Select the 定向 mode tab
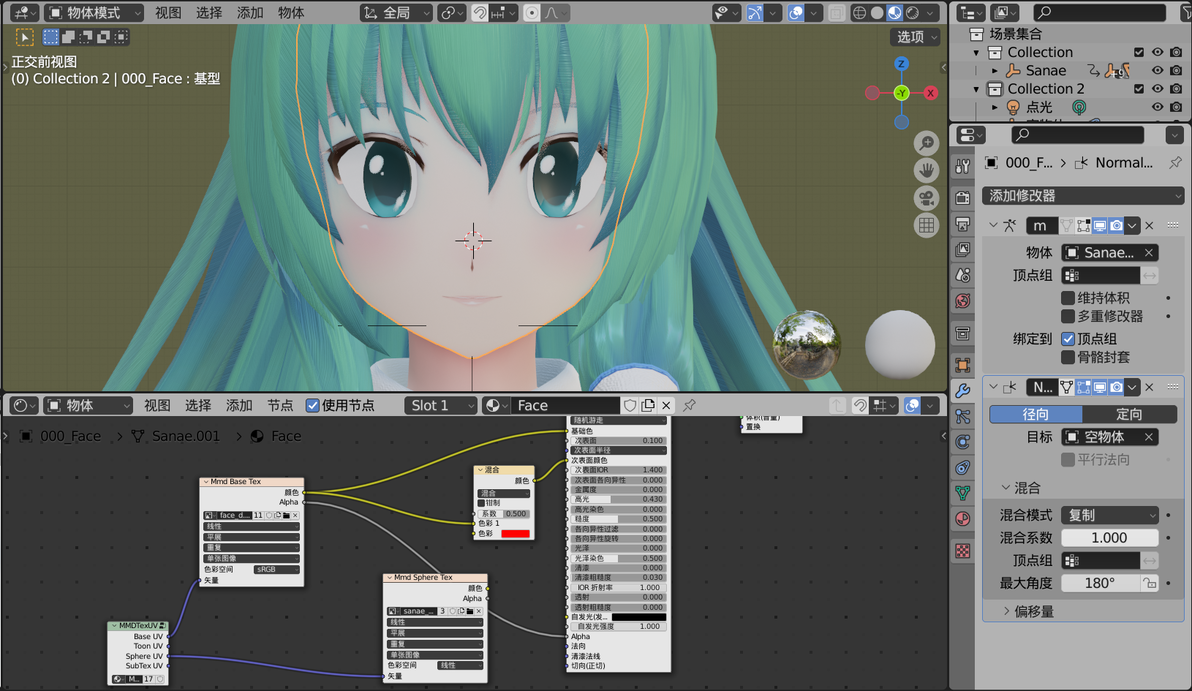 (1129, 414)
